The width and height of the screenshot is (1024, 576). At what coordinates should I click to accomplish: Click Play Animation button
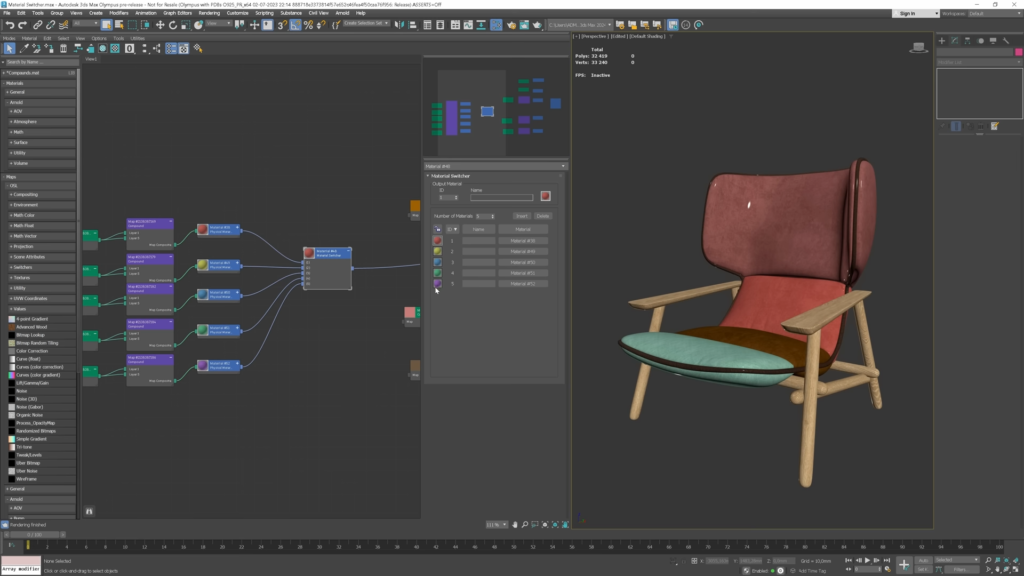coord(867,560)
